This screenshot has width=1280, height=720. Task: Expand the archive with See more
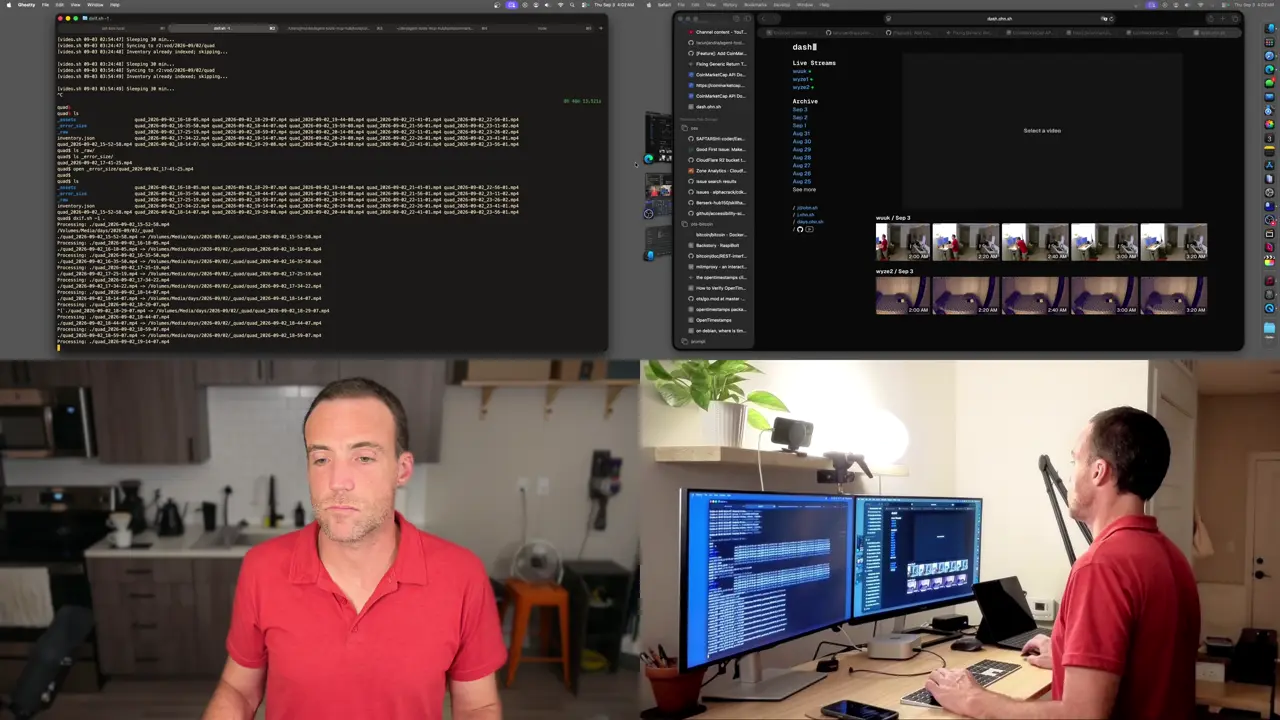coord(804,189)
